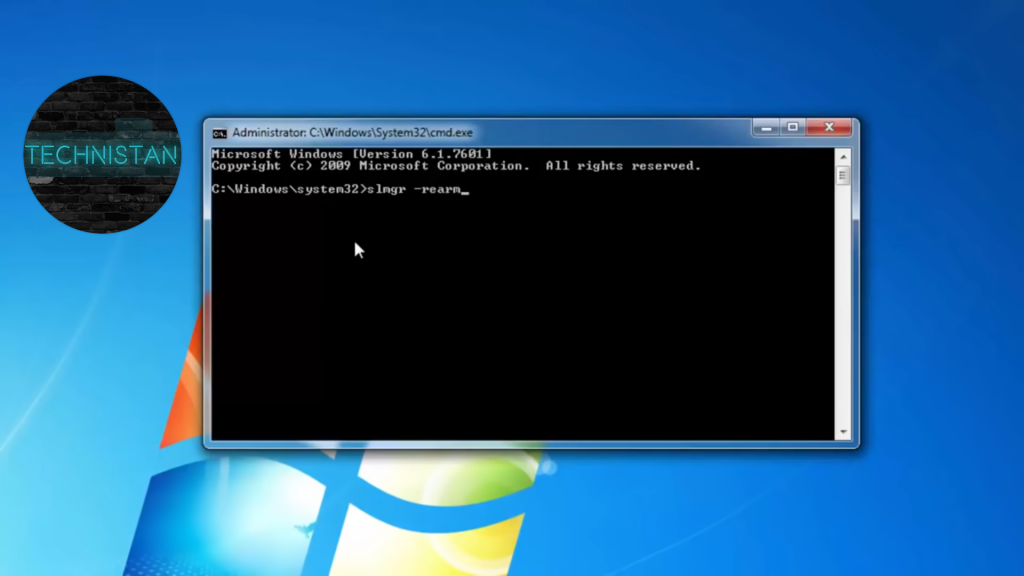Open the cmd.exe system menu icon
The width and height of the screenshot is (1024, 576).
tap(219, 133)
